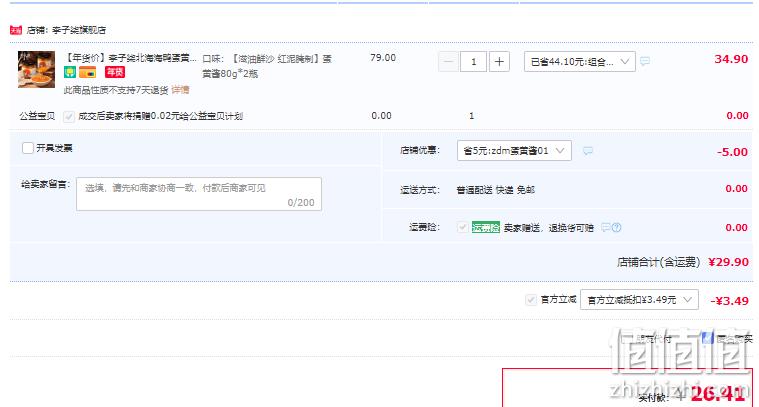
Task: Click the green 运费险 badge
Action: click(486, 227)
